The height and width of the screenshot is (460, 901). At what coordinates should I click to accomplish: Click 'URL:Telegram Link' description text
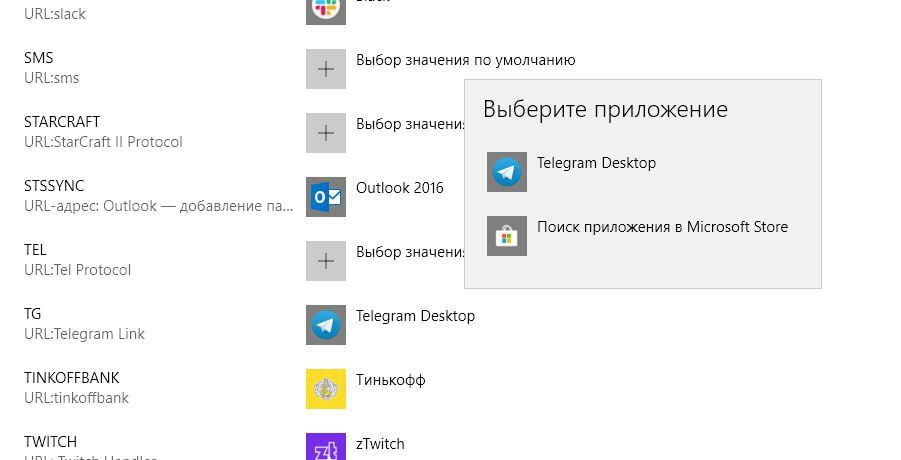coord(84,334)
